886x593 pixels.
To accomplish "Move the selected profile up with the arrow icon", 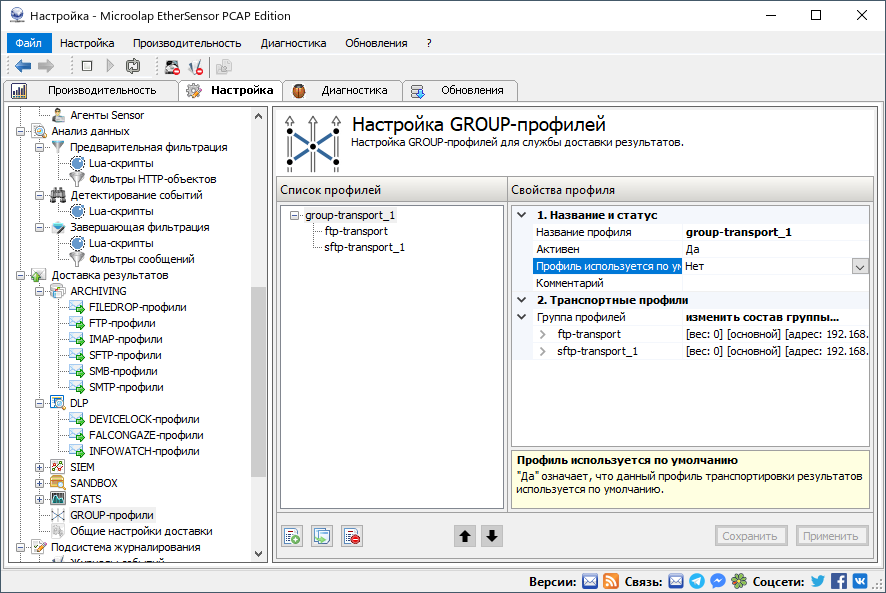I will tap(465, 536).
